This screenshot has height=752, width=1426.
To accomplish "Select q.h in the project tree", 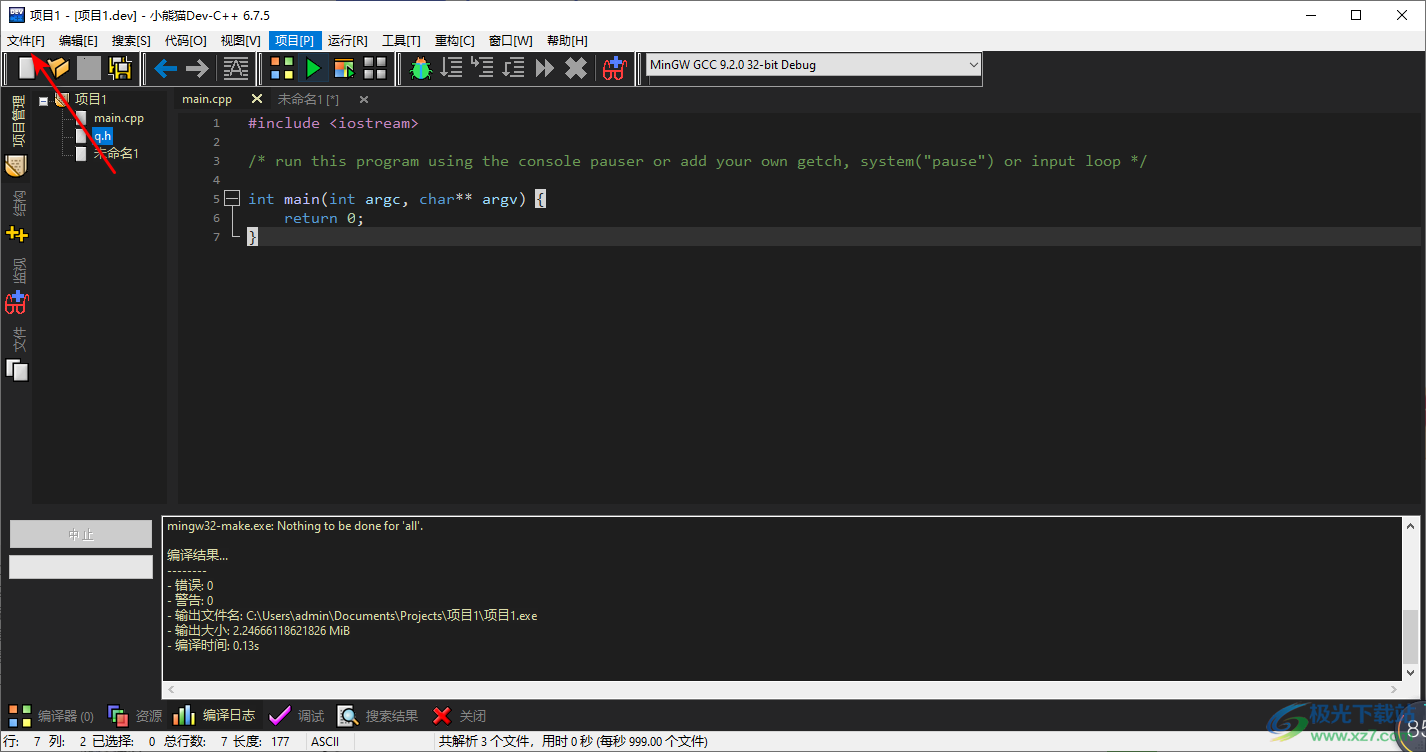I will 103,136.
